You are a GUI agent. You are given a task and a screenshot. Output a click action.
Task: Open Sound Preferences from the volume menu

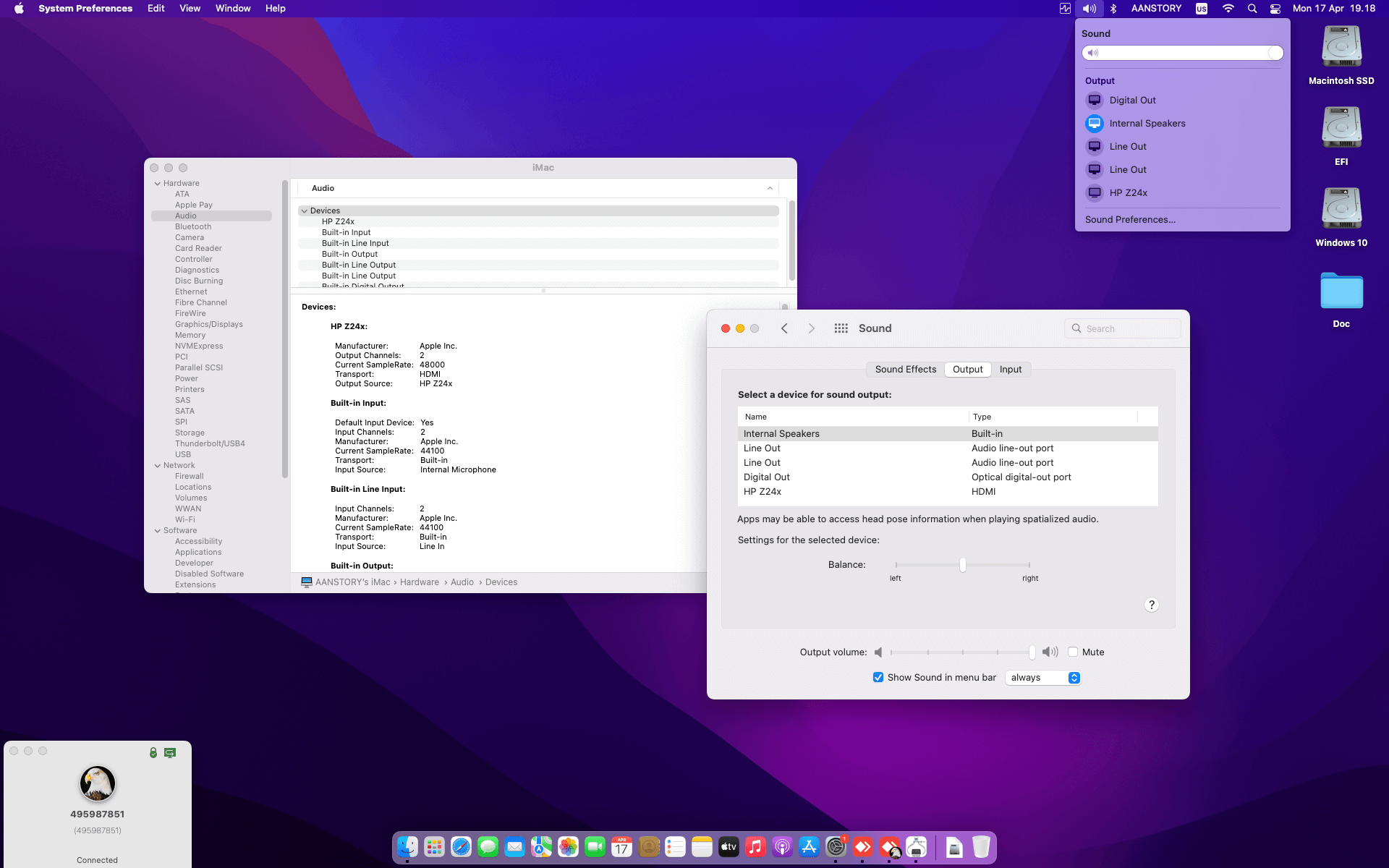pyautogui.click(x=1130, y=219)
